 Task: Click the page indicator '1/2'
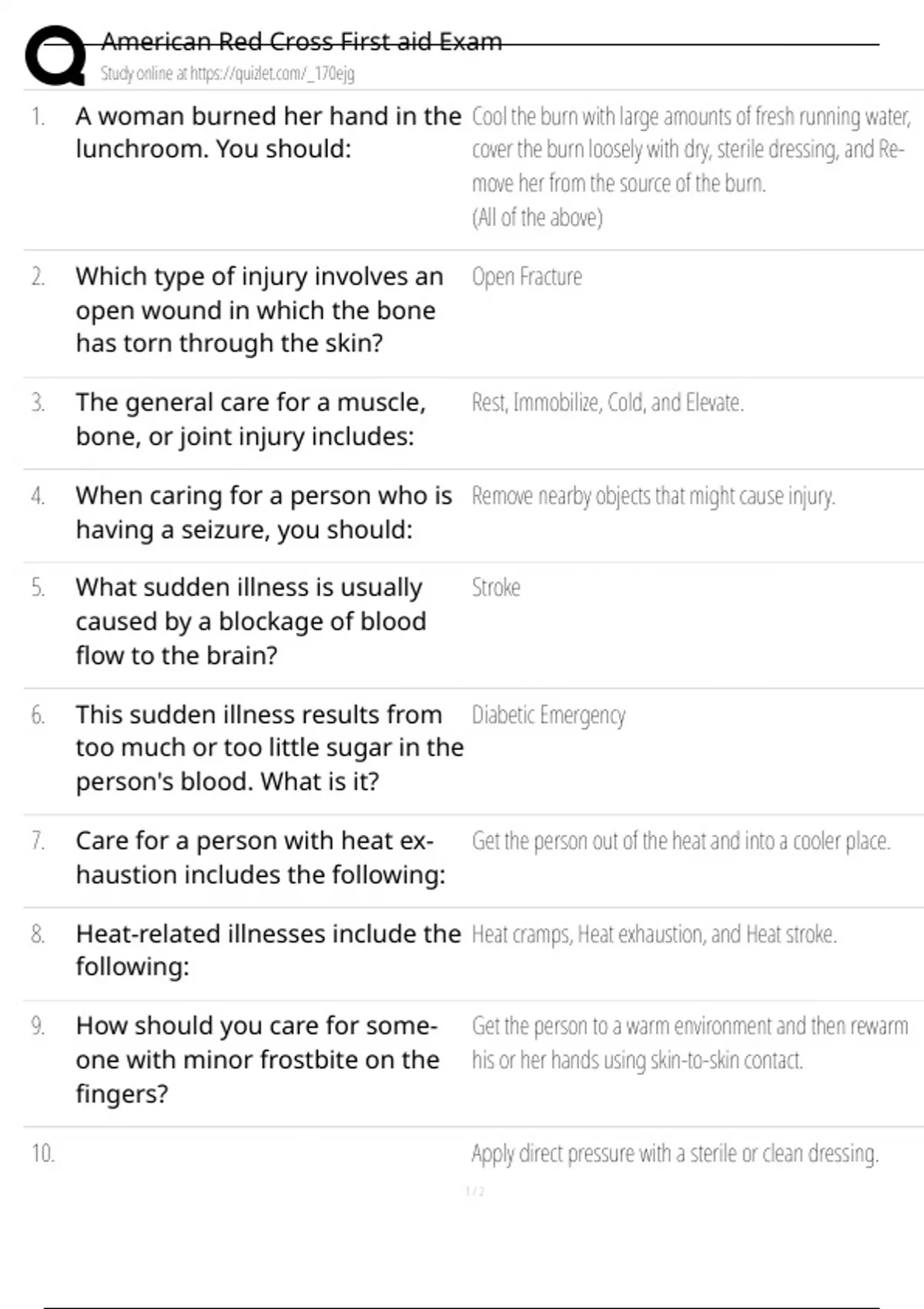pos(475,1192)
